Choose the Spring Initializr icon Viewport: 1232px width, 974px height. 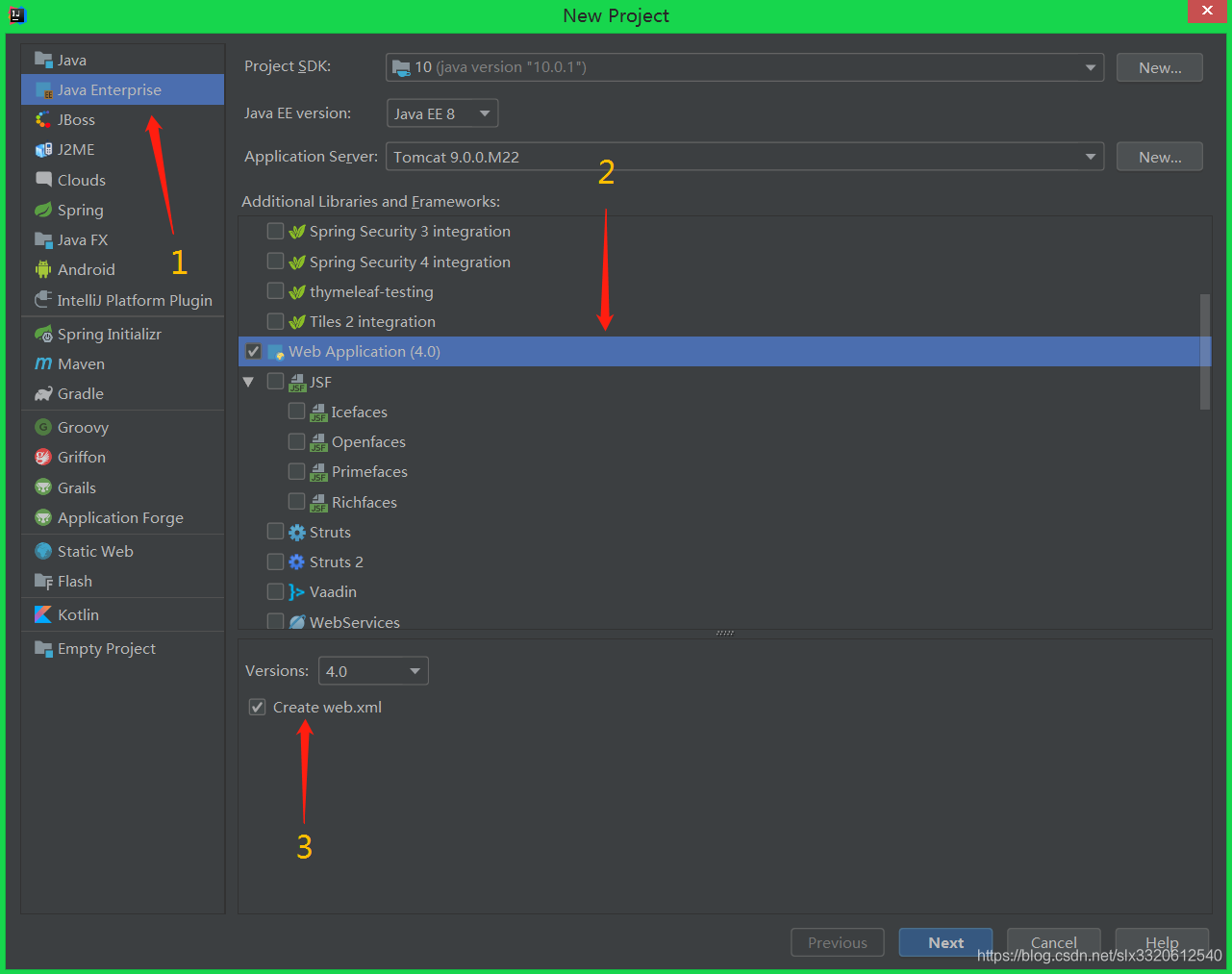(x=43, y=334)
